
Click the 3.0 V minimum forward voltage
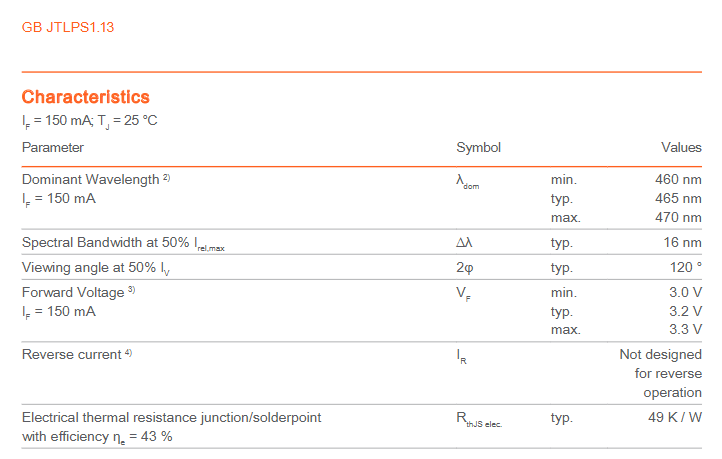pos(685,292)
